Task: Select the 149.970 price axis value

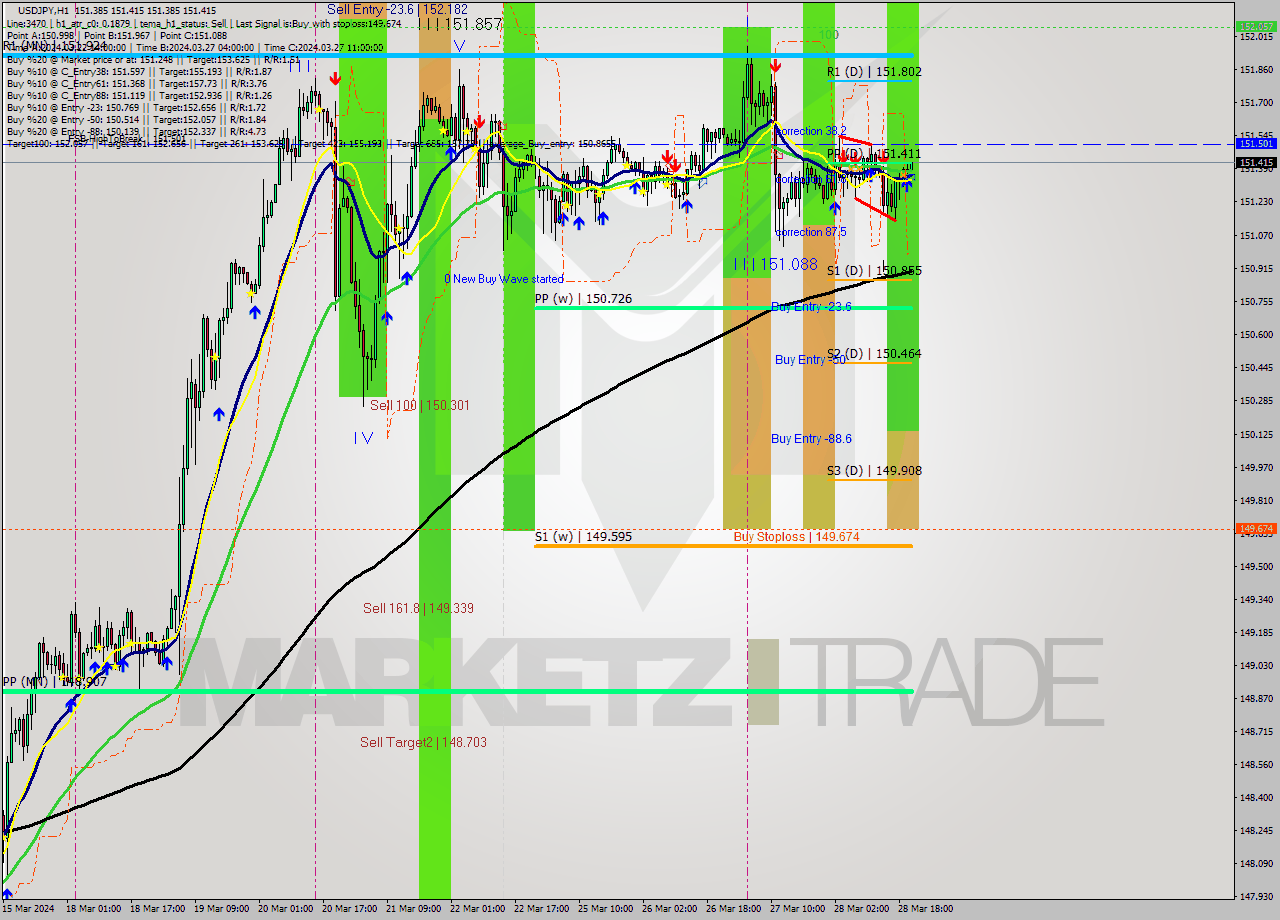Action: [x=1256, y=467]
